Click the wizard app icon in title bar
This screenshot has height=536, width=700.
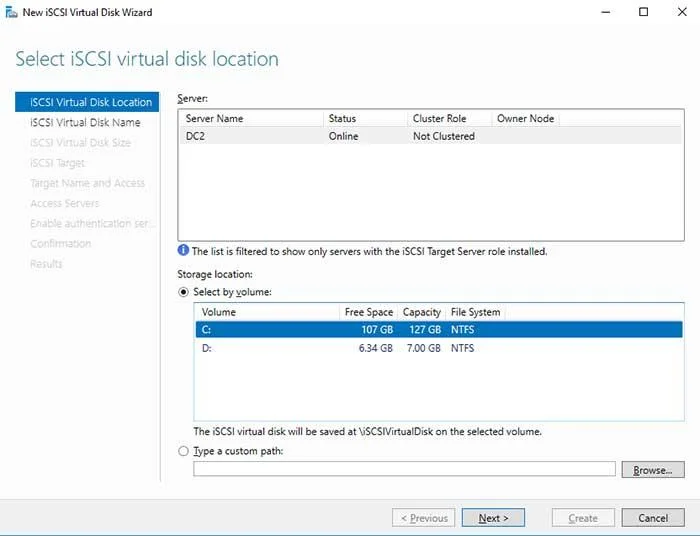coord(11,12)
